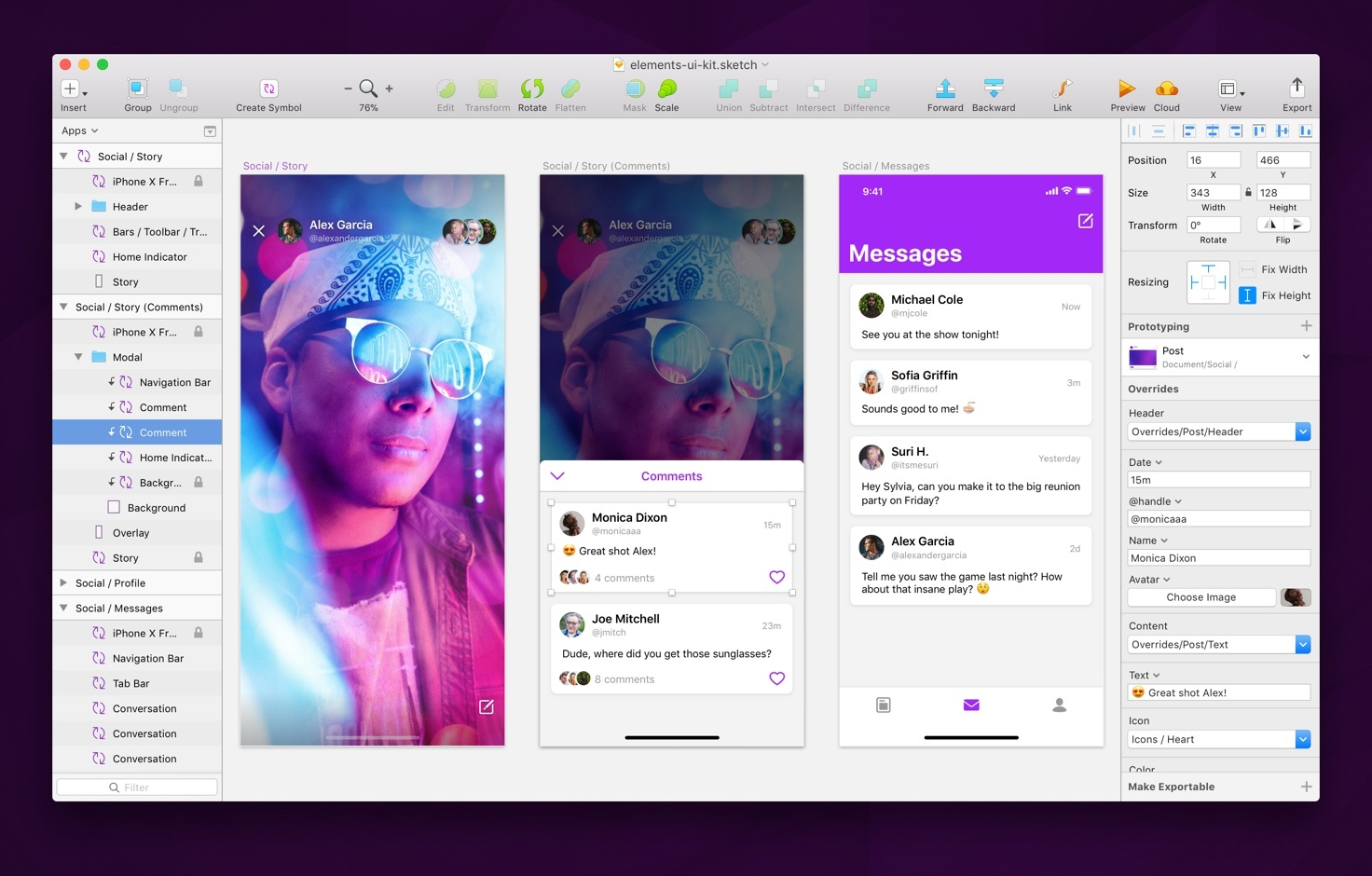Expand the Social / Profile artboard
Image resolution: width=1372 pixels, height=876 pixels.
(63, 583)
